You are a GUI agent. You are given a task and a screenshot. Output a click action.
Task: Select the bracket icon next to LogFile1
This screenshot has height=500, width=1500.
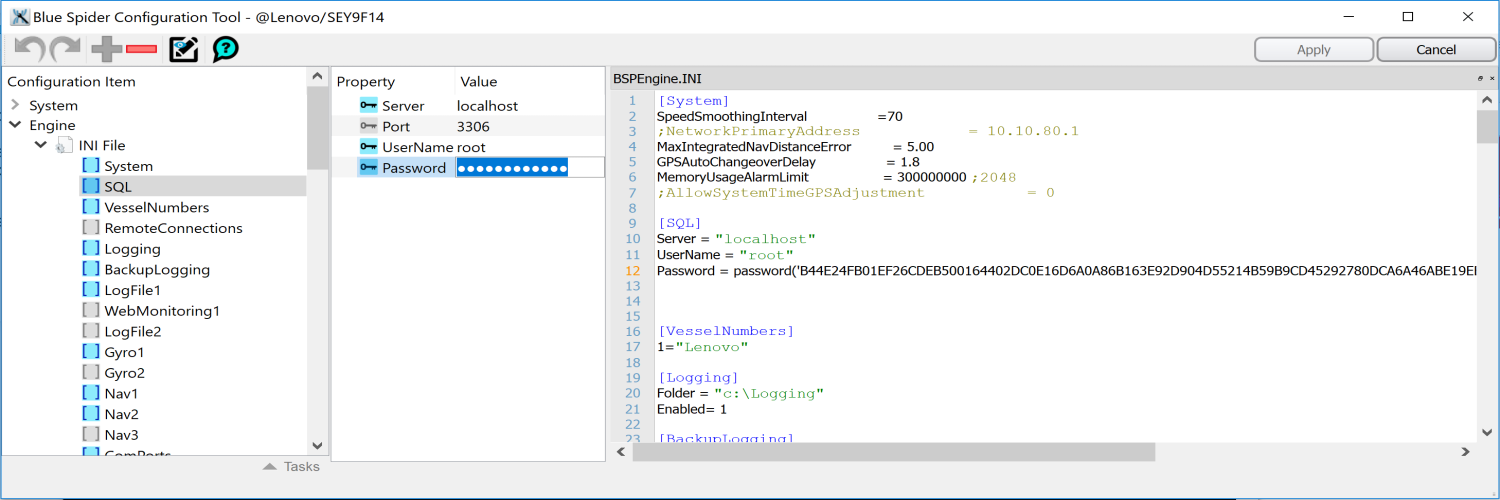pyautogui.click(x=90, y=290)
